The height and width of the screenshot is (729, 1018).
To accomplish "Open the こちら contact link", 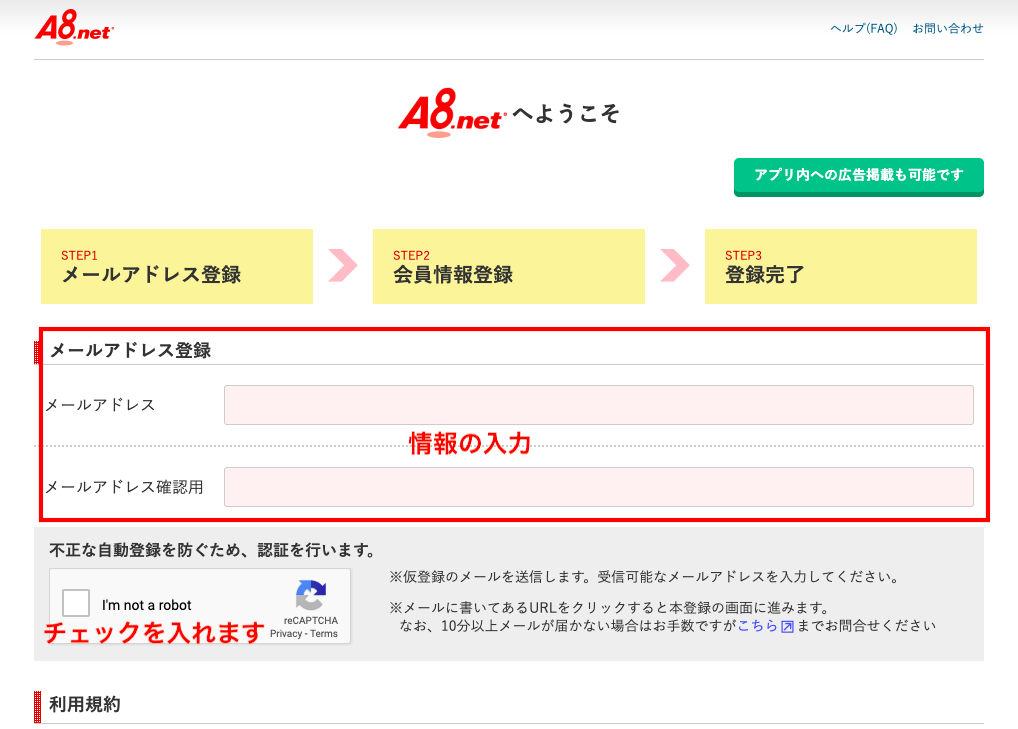I will [758, 626].
